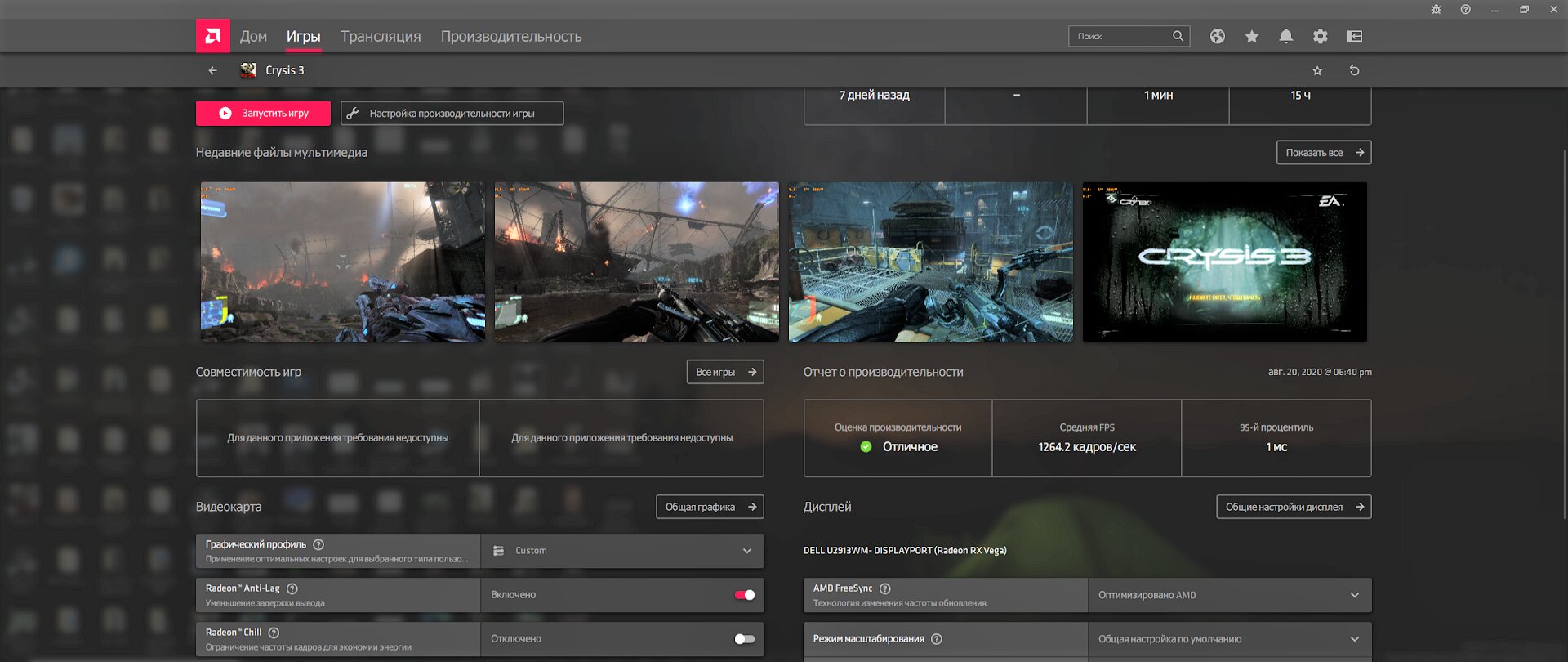Open settings gear icon
This screenshot has height=662, width=1568.
pos(1321,36)
